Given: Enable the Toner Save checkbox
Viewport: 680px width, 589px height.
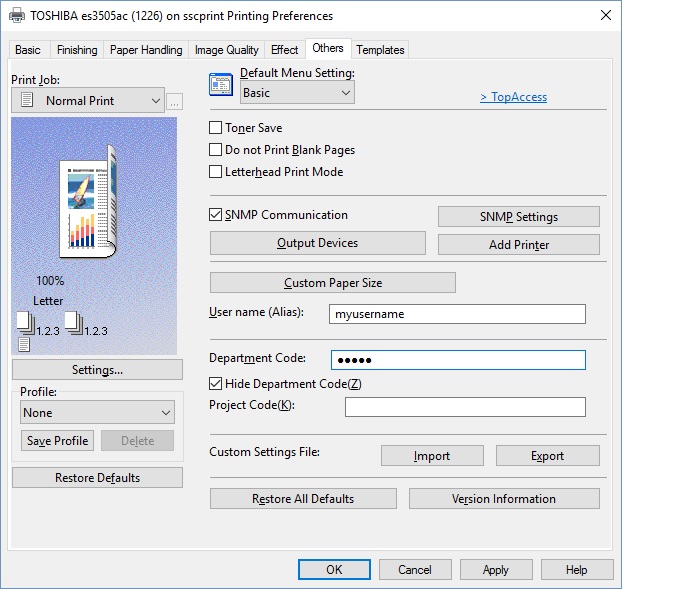Looking at the screenshot, I should (216, 128).
